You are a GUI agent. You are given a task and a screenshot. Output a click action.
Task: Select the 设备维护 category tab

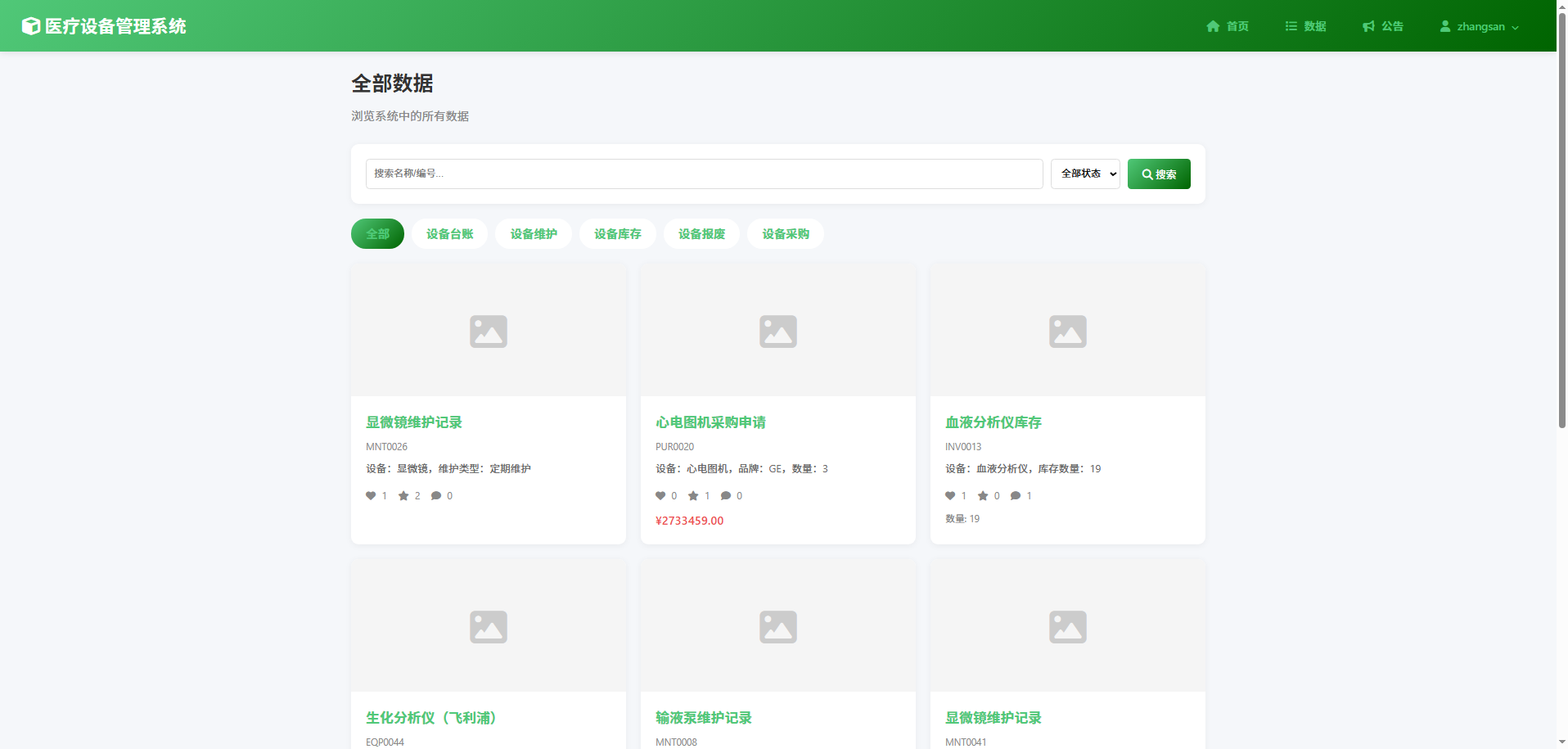click(x=534, y=234)
